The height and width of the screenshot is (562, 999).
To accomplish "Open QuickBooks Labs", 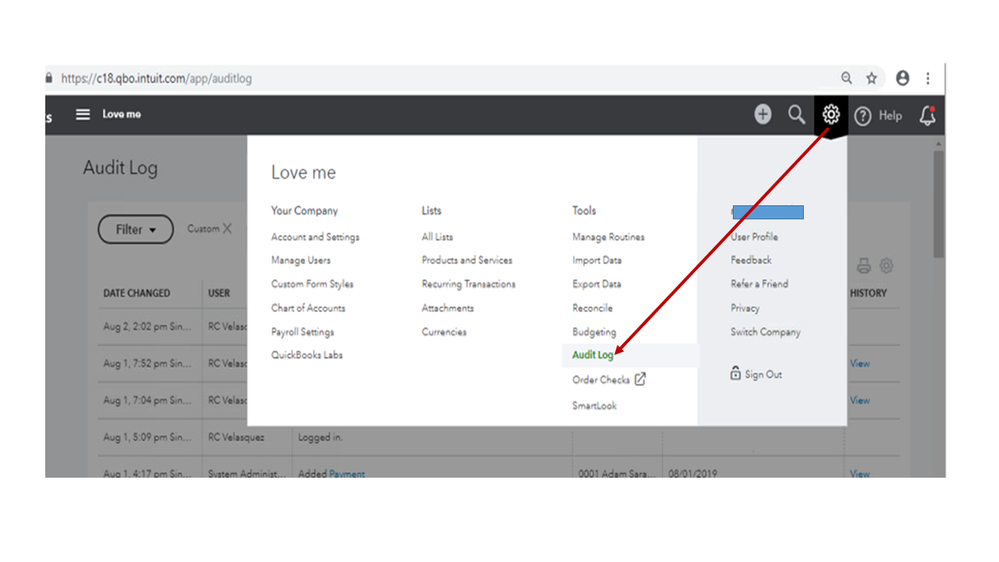I will point(307,355).
